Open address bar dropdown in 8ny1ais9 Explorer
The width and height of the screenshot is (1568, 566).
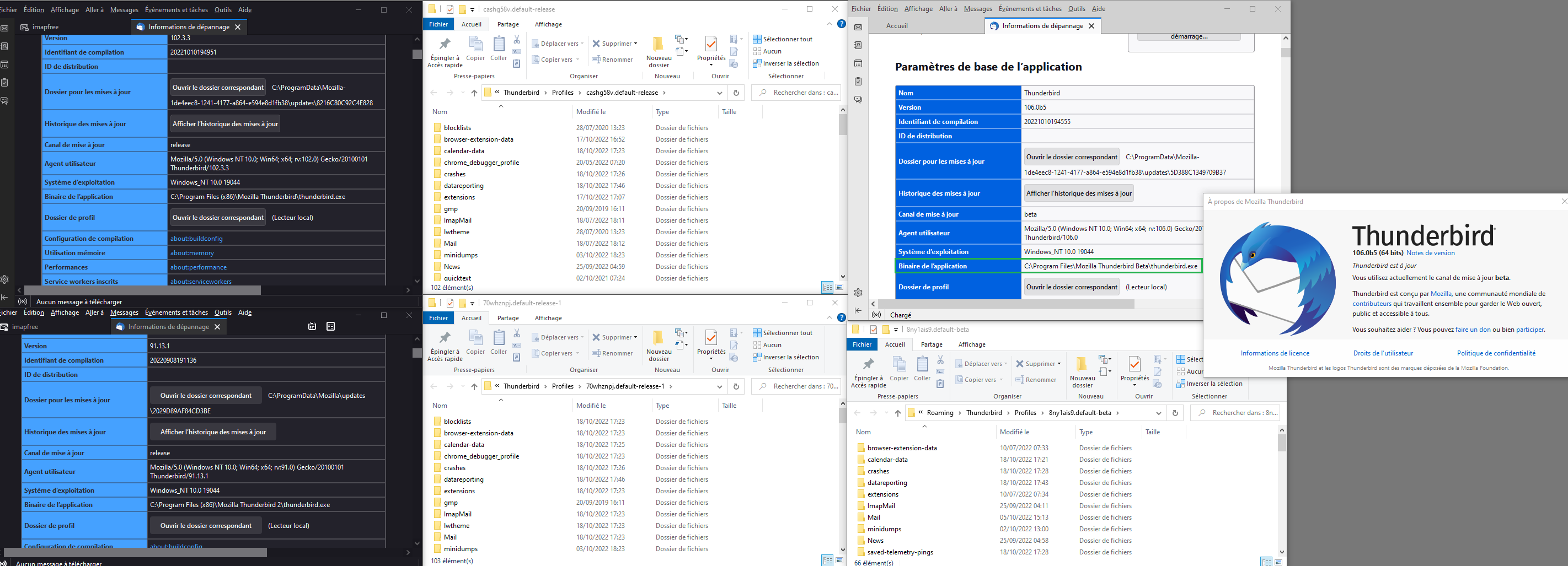pos(1158,413)
